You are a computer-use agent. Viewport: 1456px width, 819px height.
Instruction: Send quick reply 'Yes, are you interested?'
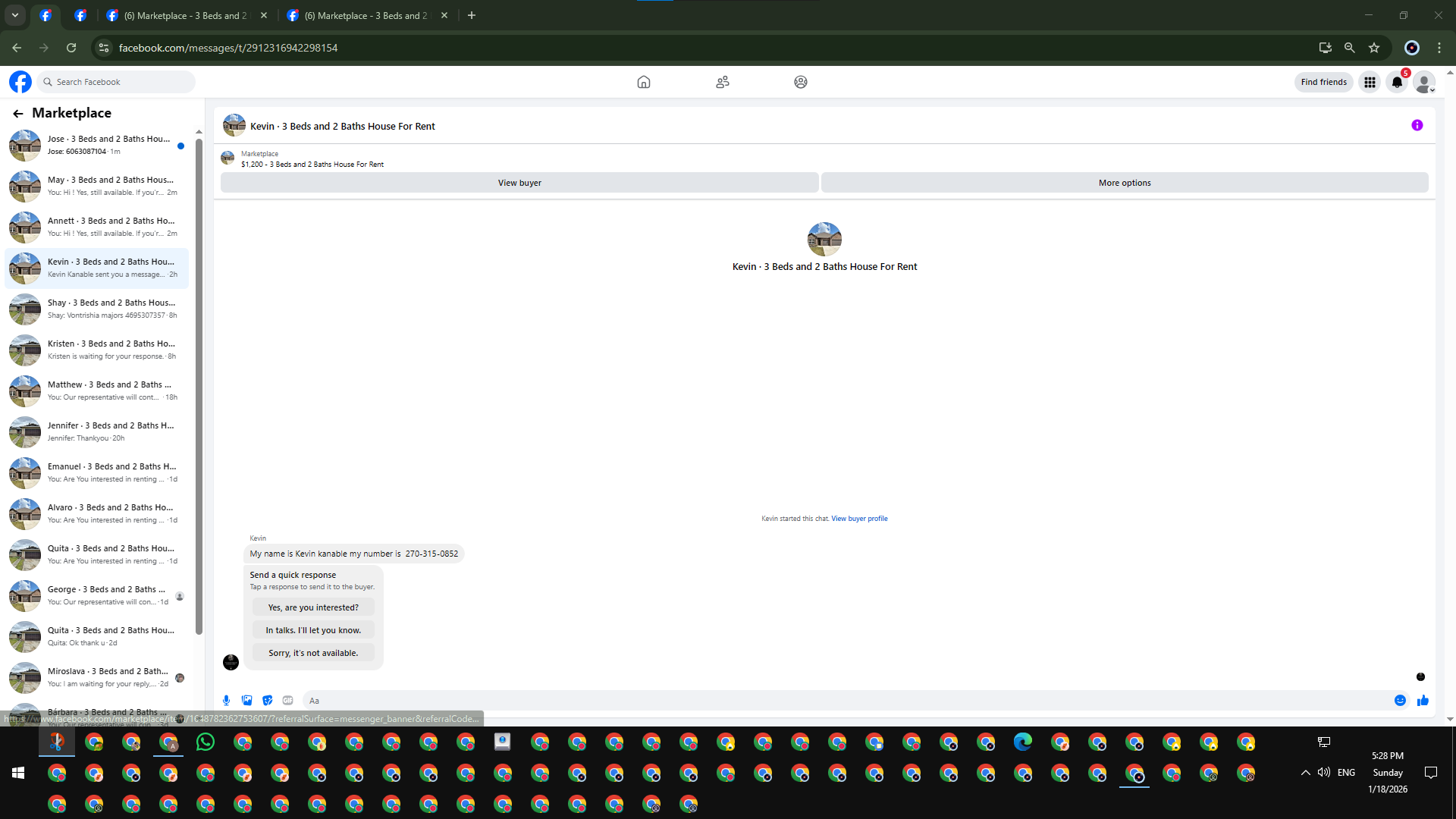[313, 607]
